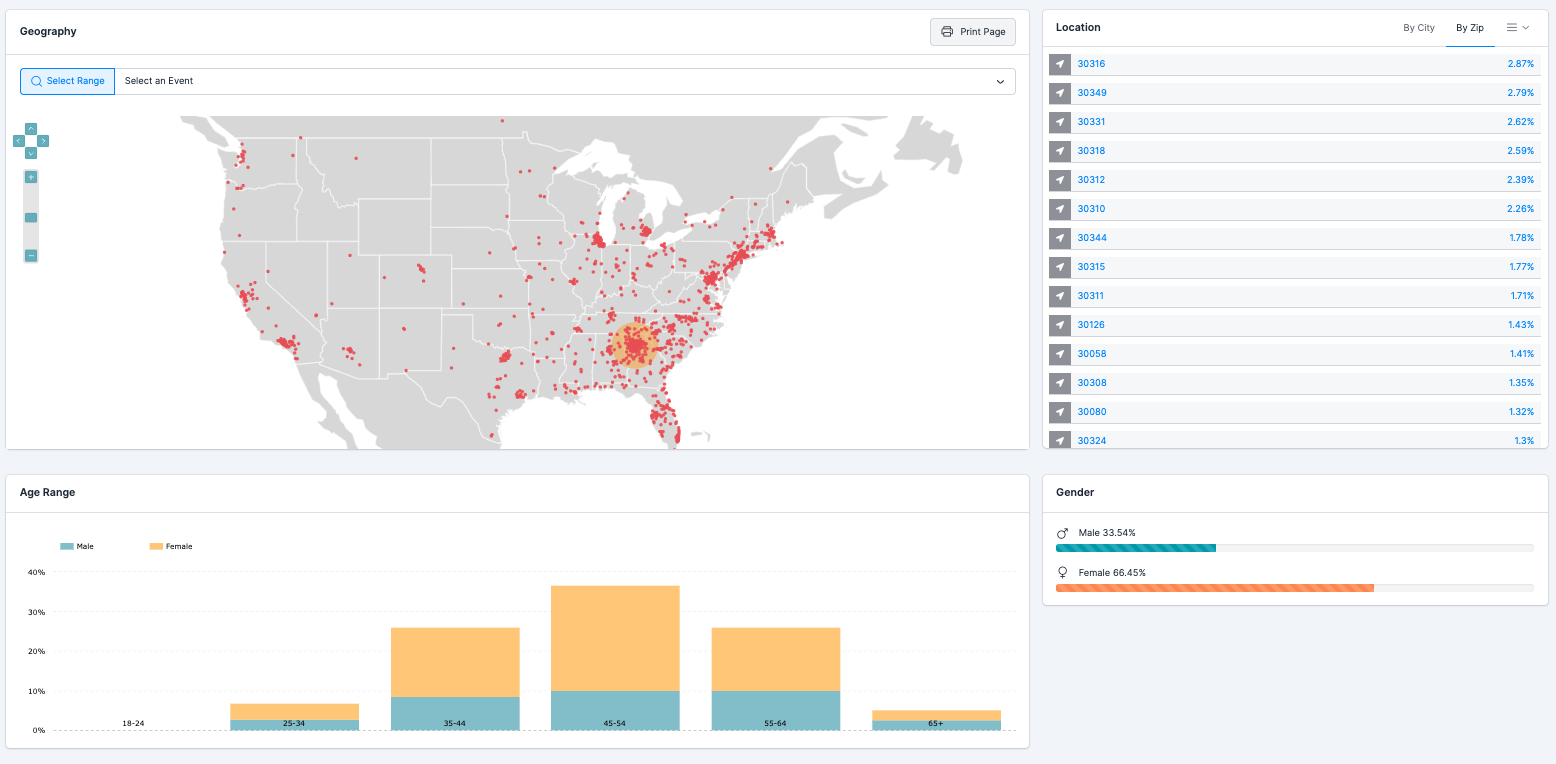Click the magnifier icon in Select Range
Viewport: 1556px width, 764px height.
36,81
